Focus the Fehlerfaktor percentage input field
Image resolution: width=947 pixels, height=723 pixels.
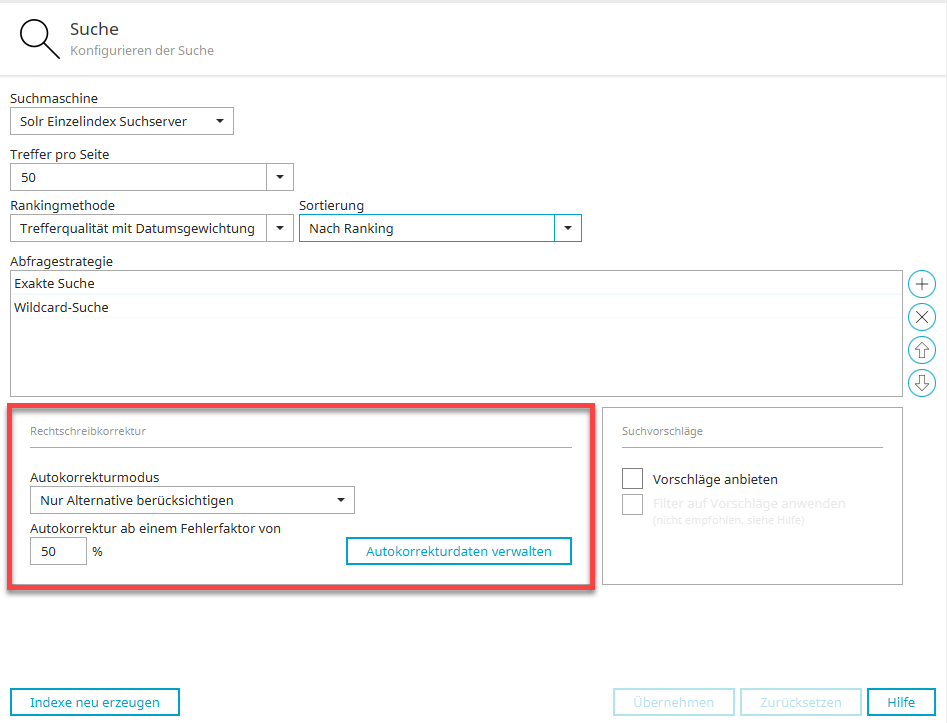[58, 551]
